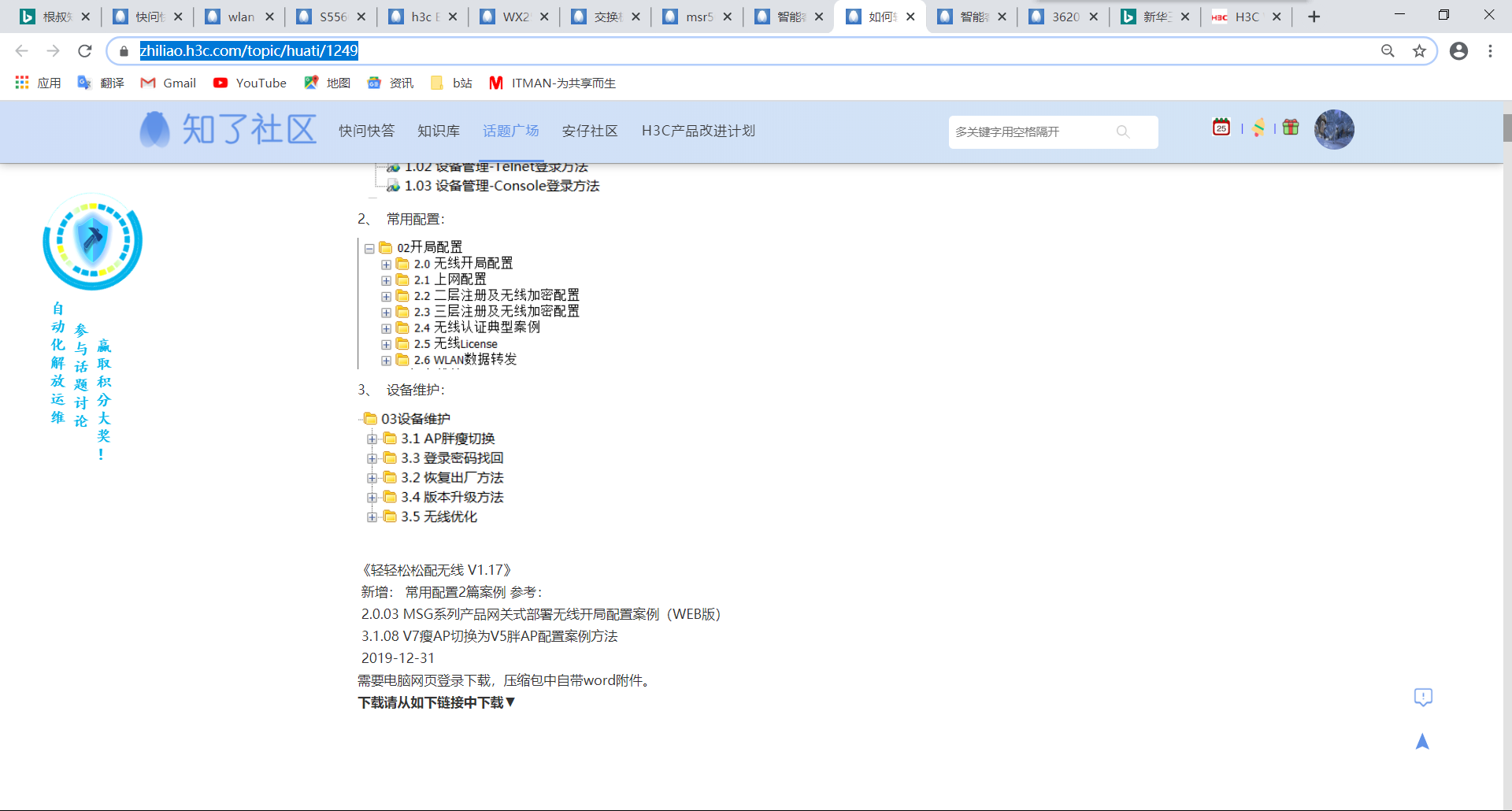Open the browser zoom magnifier icon

tap(1388, 51)
